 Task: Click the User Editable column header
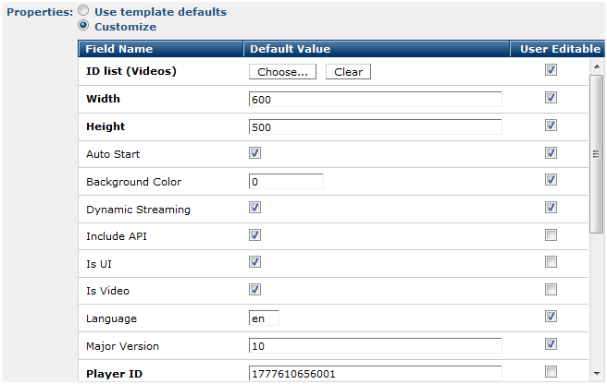(x=559, y=49)
